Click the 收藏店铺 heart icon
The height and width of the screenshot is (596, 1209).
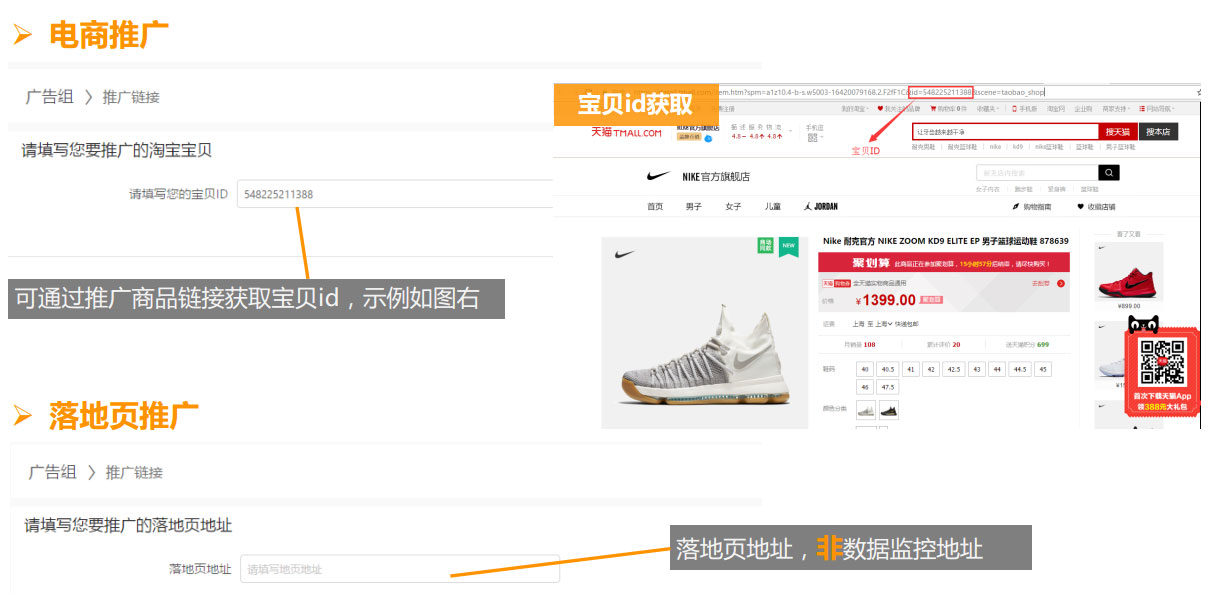click(1080, 207)
